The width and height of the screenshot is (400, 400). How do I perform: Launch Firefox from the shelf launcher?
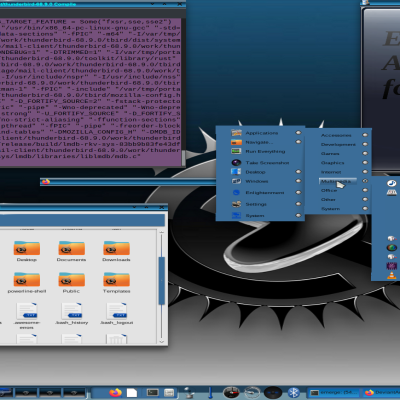click(115, 392)
